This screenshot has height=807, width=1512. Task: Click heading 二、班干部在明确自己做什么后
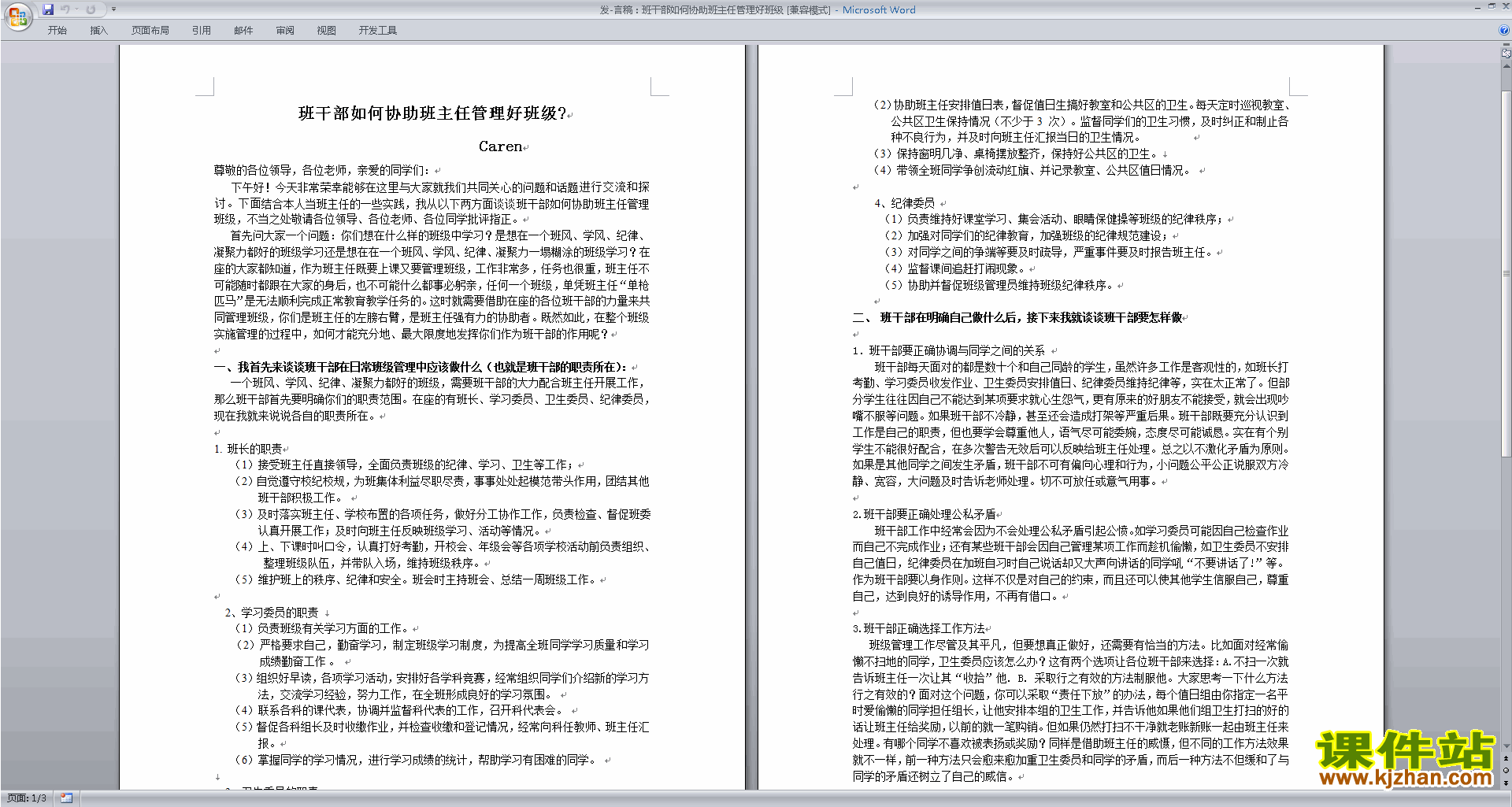(1017, 318)
